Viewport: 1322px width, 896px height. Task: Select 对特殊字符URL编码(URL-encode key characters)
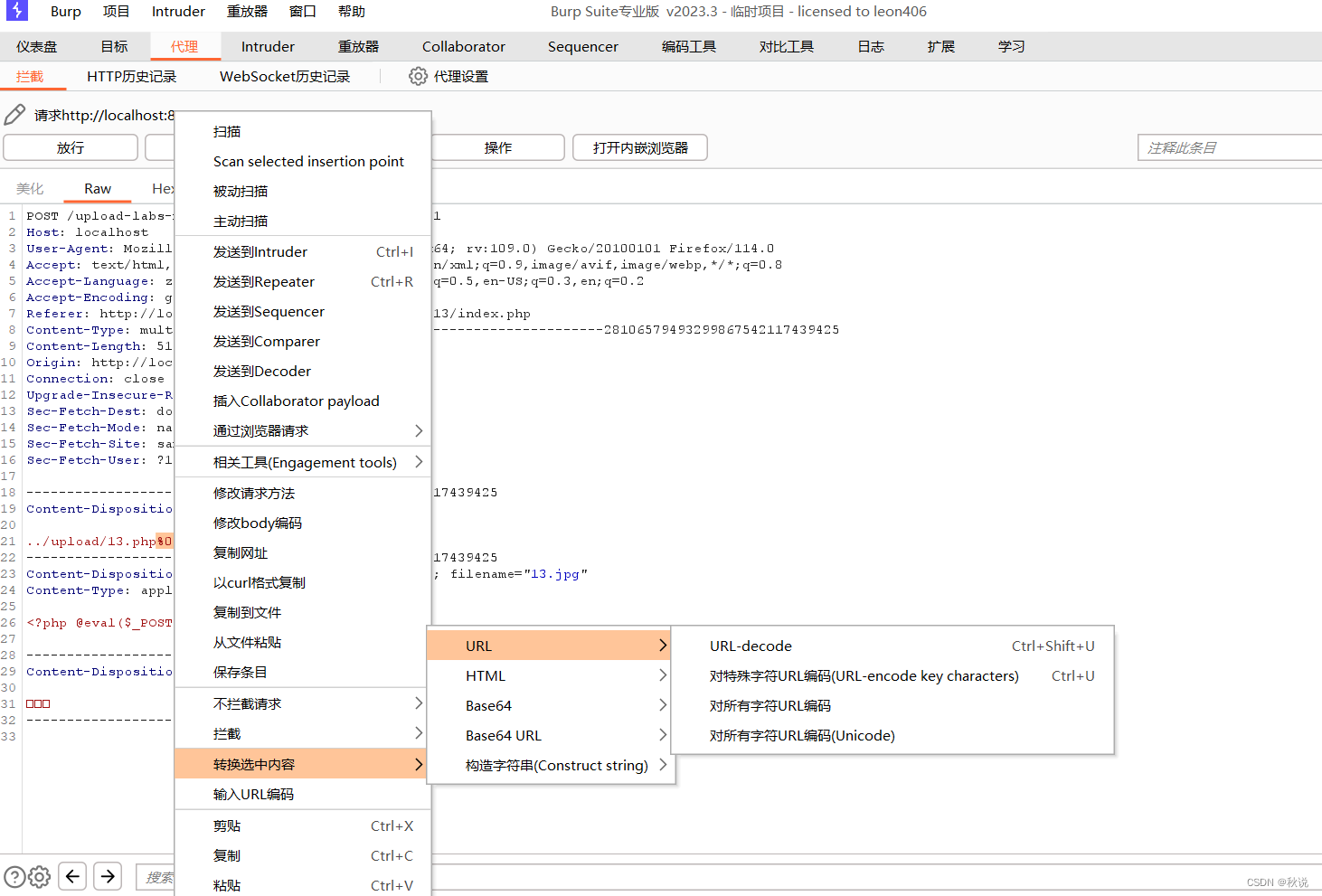[x=892, y=675]
